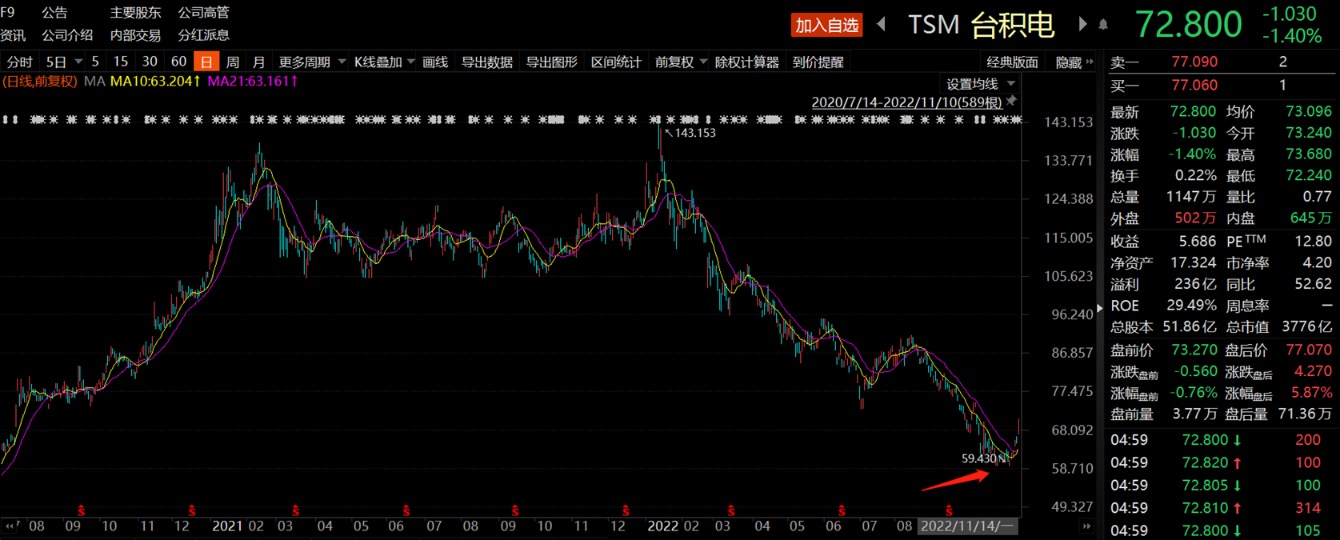1340x540 pixels.
Task: Select the 15 minute period
Action: click(x=121, y=62)
